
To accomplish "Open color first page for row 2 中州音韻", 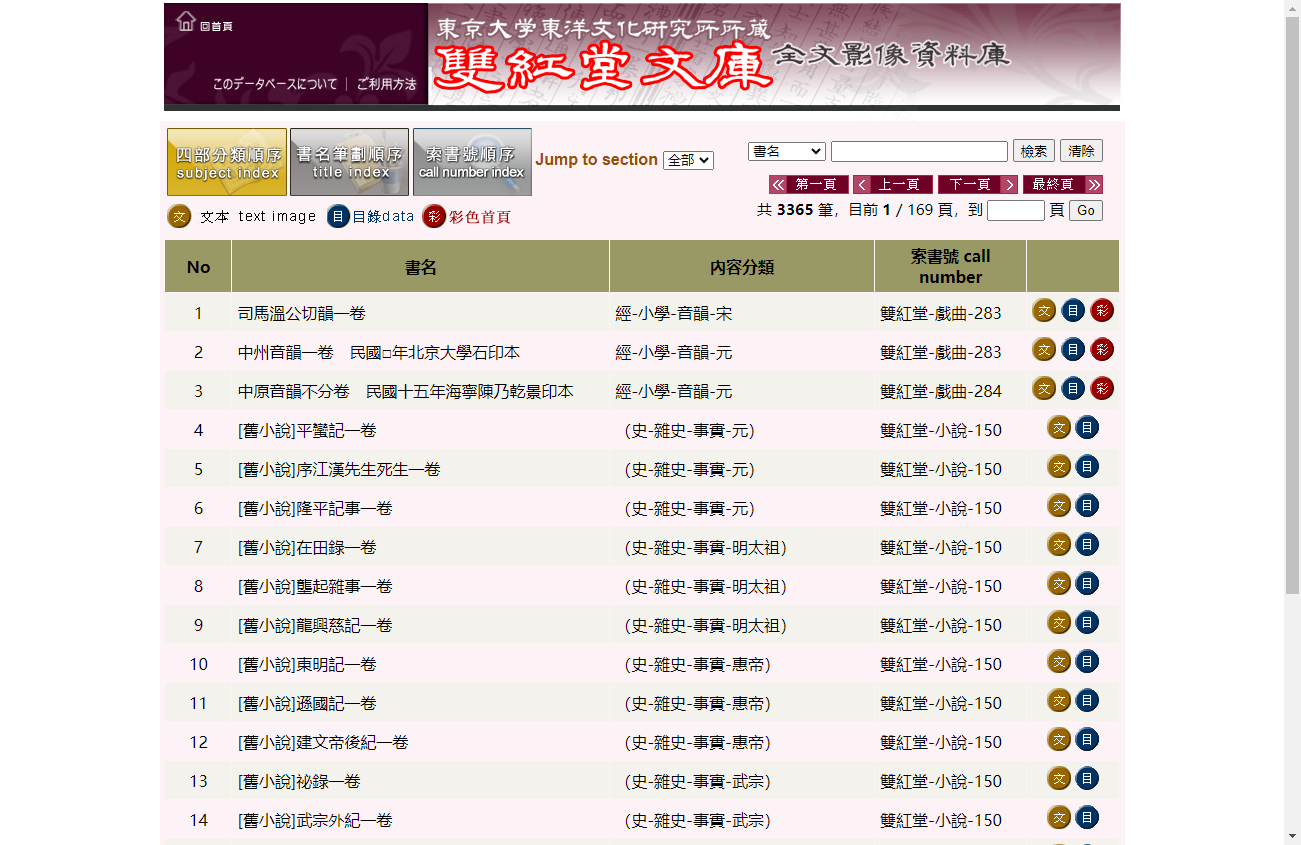I will click(x=1102, y=350).
